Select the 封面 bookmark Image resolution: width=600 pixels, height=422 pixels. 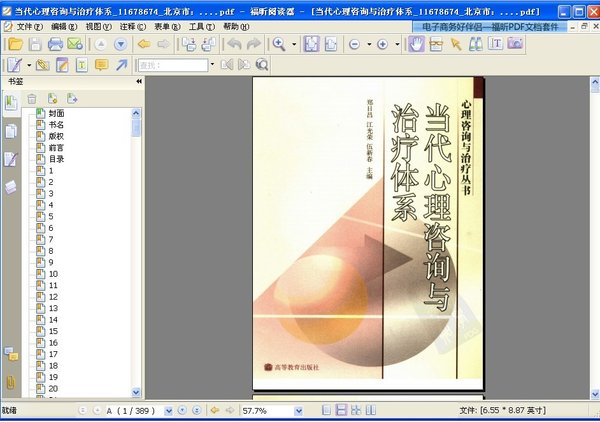click(56, 113)
